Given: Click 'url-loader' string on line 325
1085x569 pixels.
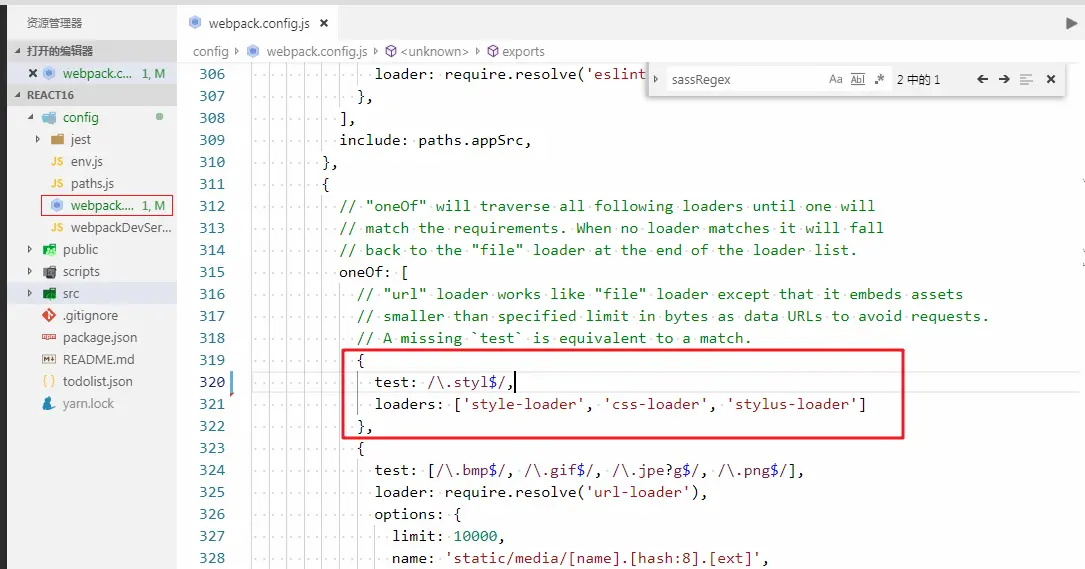Looking at the screenshot, I should tap(638, 492).
